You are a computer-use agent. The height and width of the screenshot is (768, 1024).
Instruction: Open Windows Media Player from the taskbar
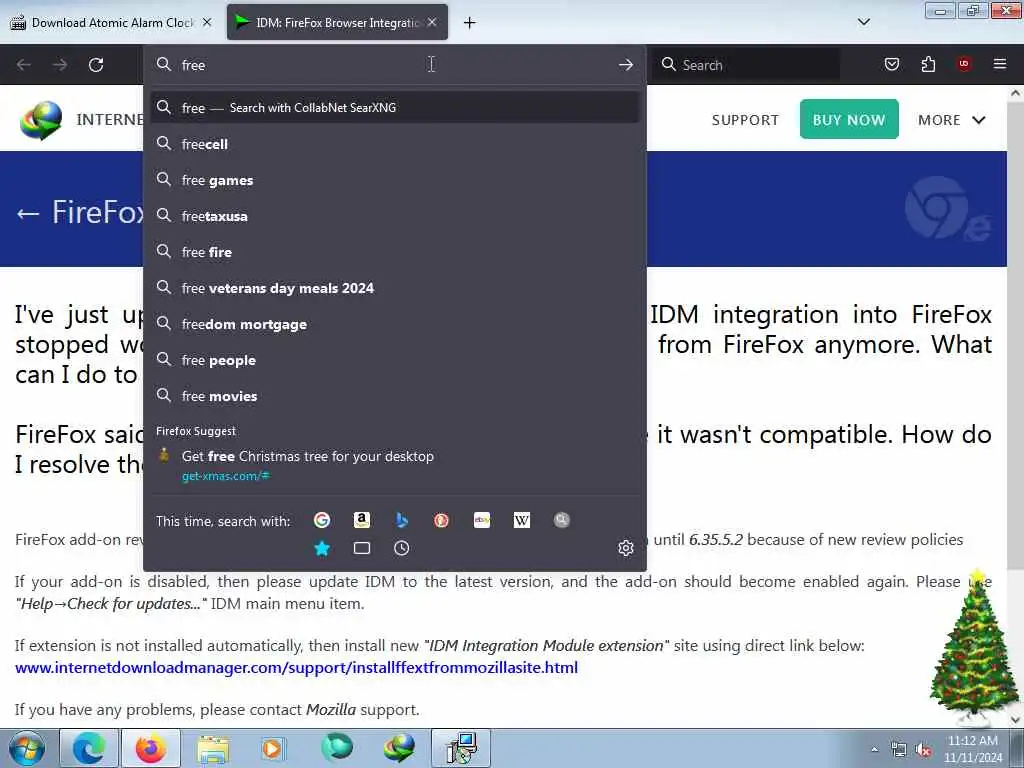(x=272, y=748)
